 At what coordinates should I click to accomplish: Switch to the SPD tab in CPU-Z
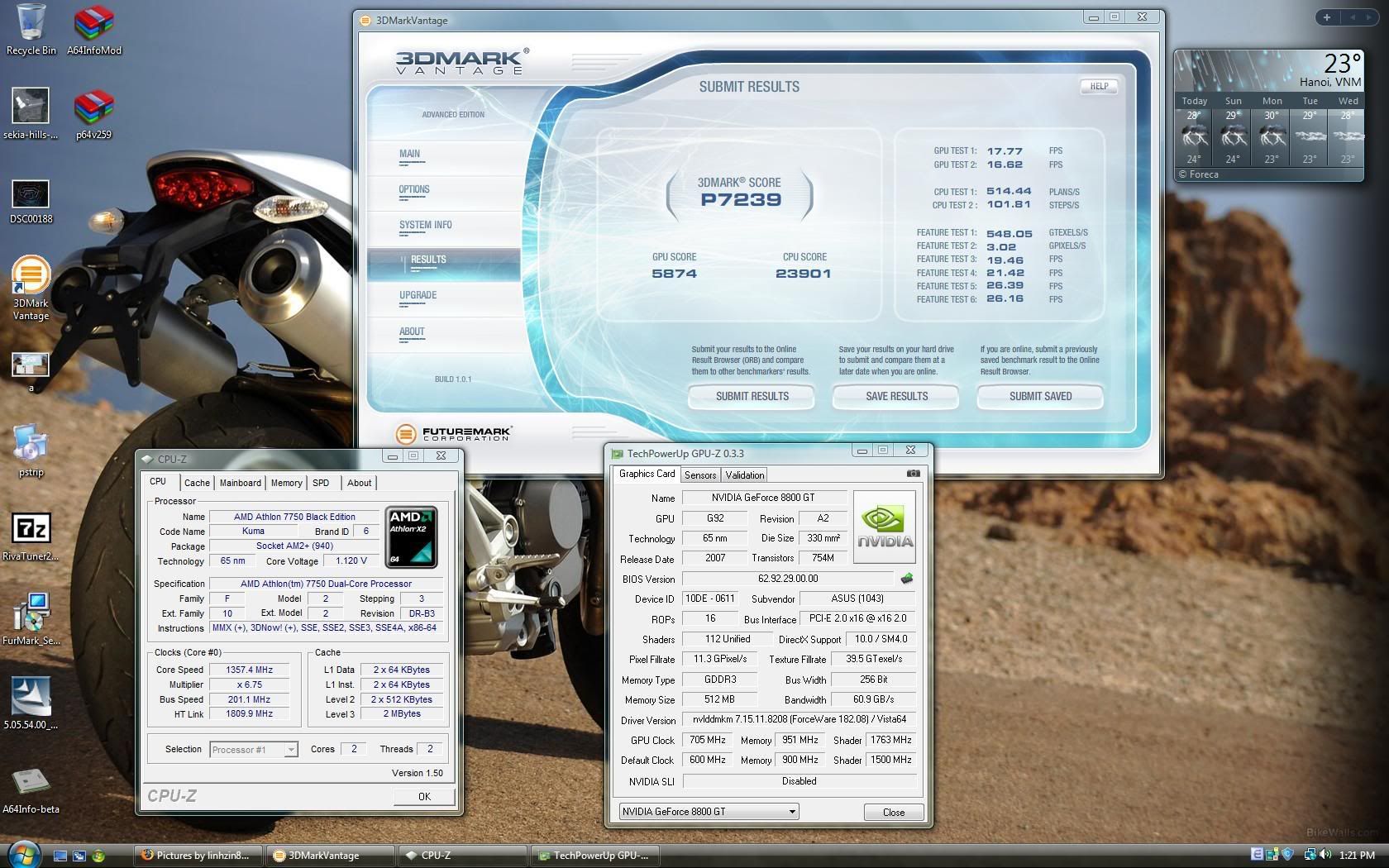[x=321, y=483]
